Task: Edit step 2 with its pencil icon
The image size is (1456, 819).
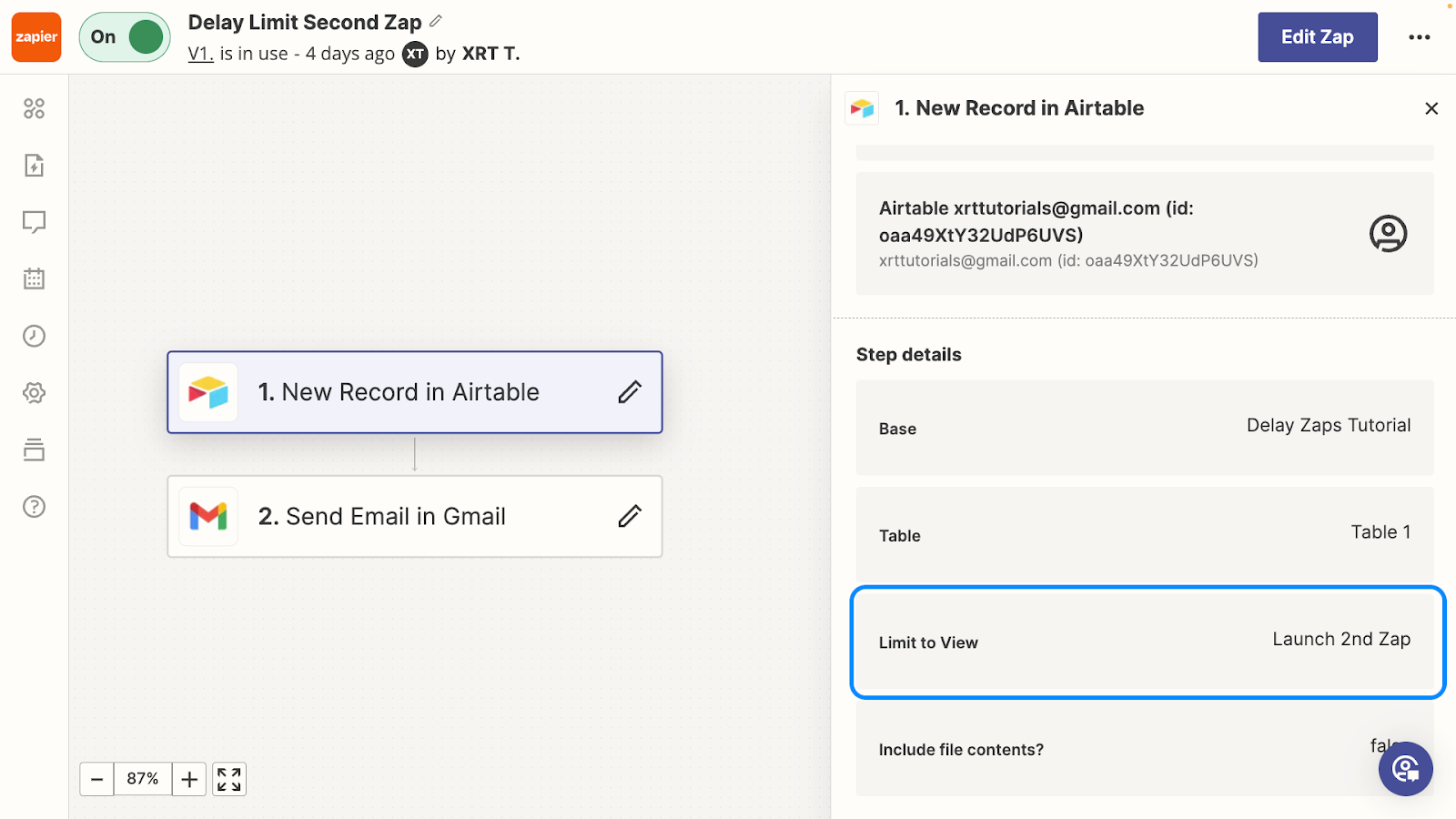Action: (630, 516)
